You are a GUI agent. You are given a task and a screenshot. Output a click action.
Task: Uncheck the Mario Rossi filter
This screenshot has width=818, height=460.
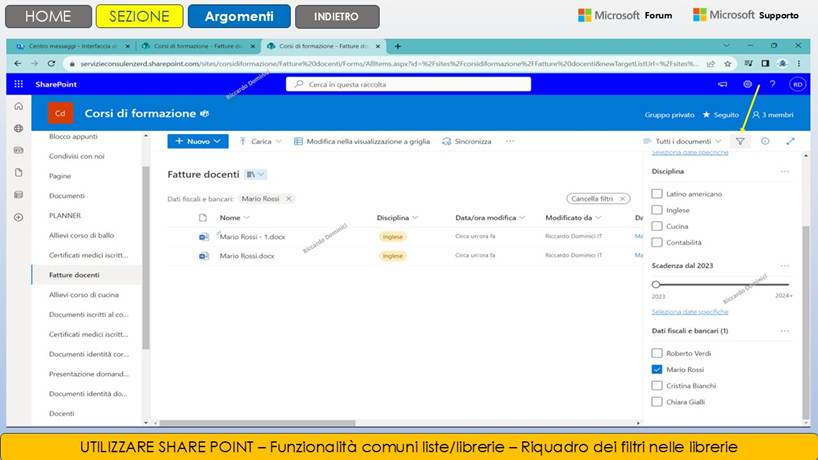pyautogui.click(x=657, y=369)
